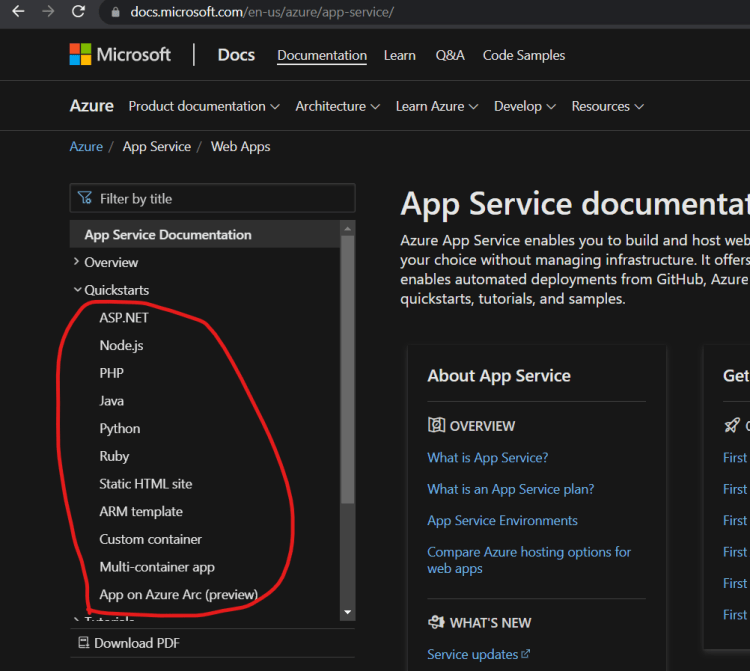Click the sidebar scrollbar thumb
This screenshot has height=671, width=750.
click(x=348, y=369)
